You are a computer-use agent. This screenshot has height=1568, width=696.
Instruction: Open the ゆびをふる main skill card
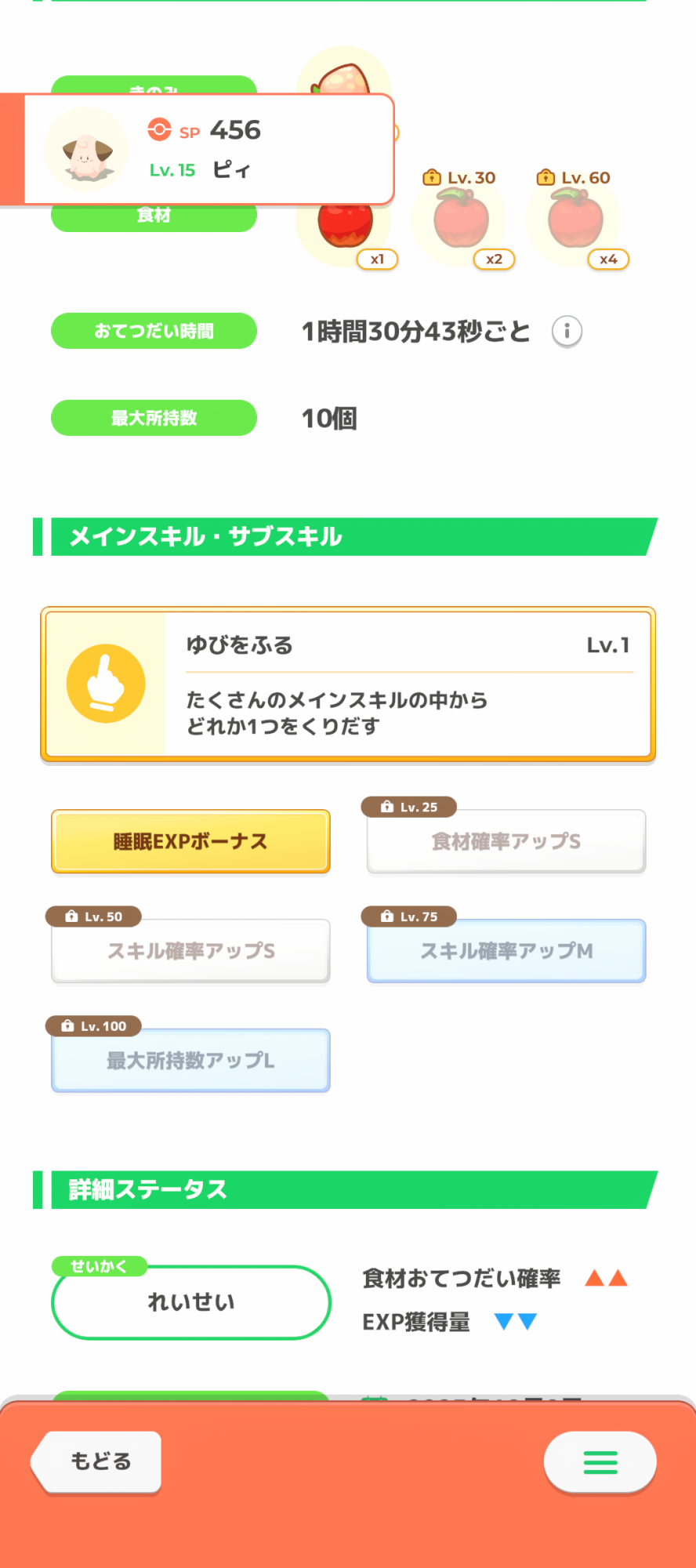coord(408,684)
